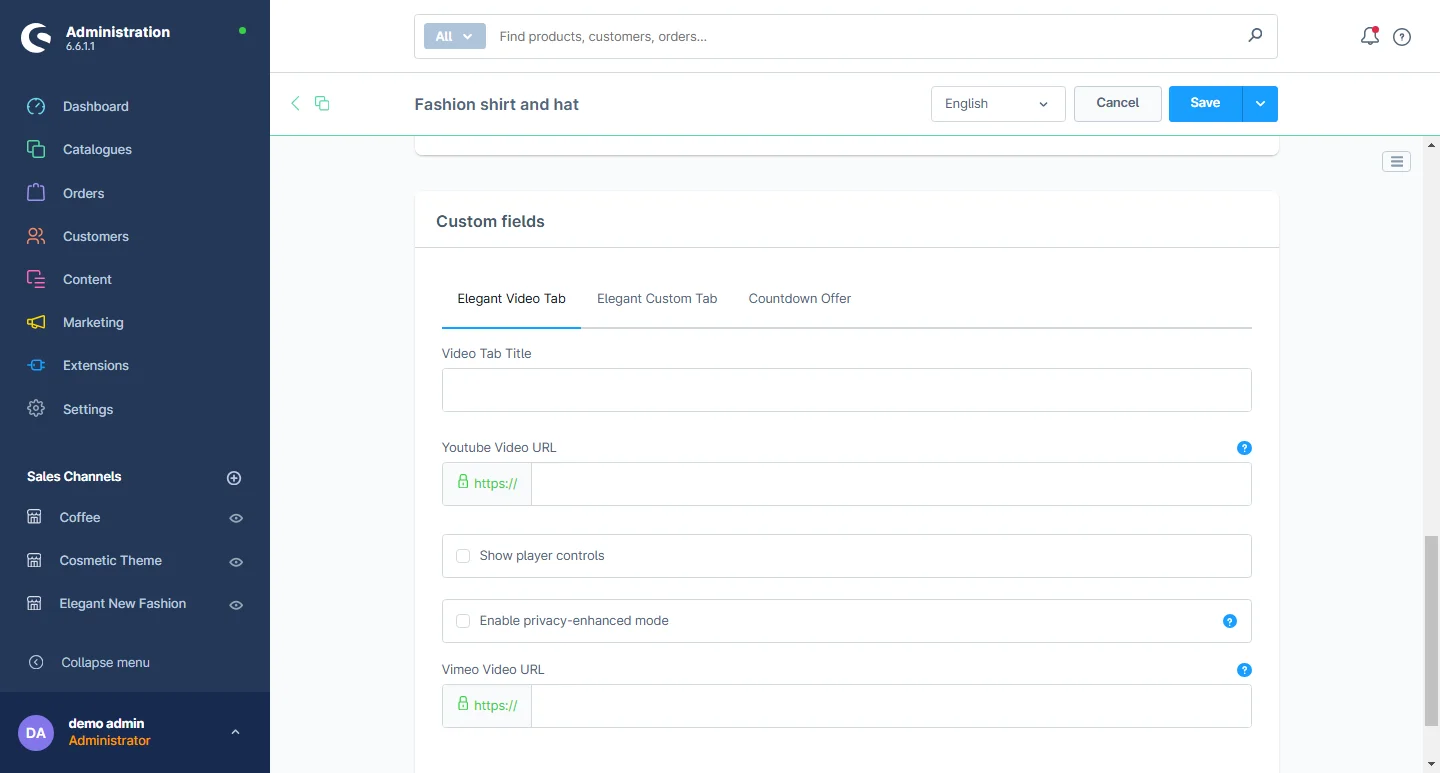Switch to Countdown Offer tab
1440x773 pixels.
click(799, 298)
